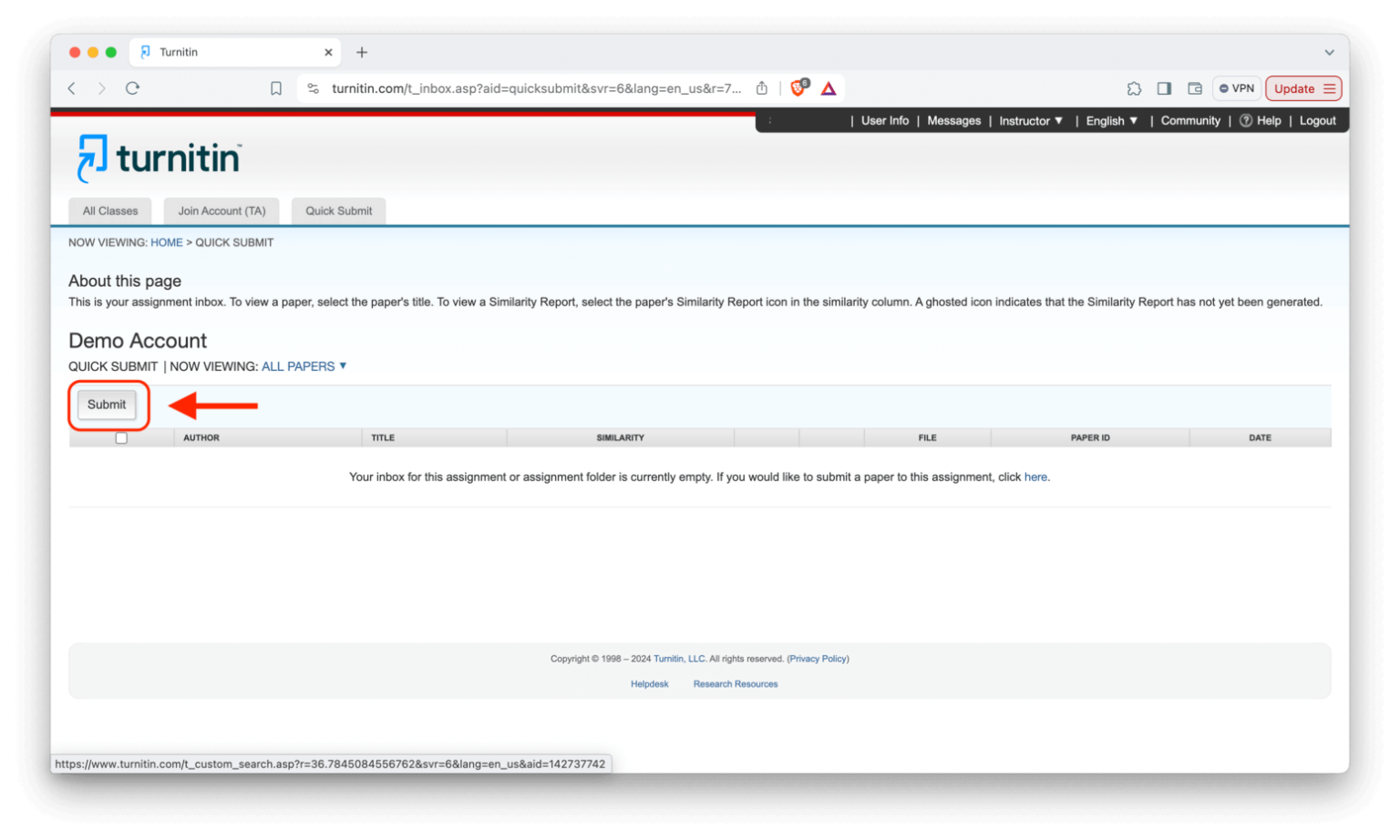
Task: Select the inbox select-all checkbox
Action: point(121,437)
